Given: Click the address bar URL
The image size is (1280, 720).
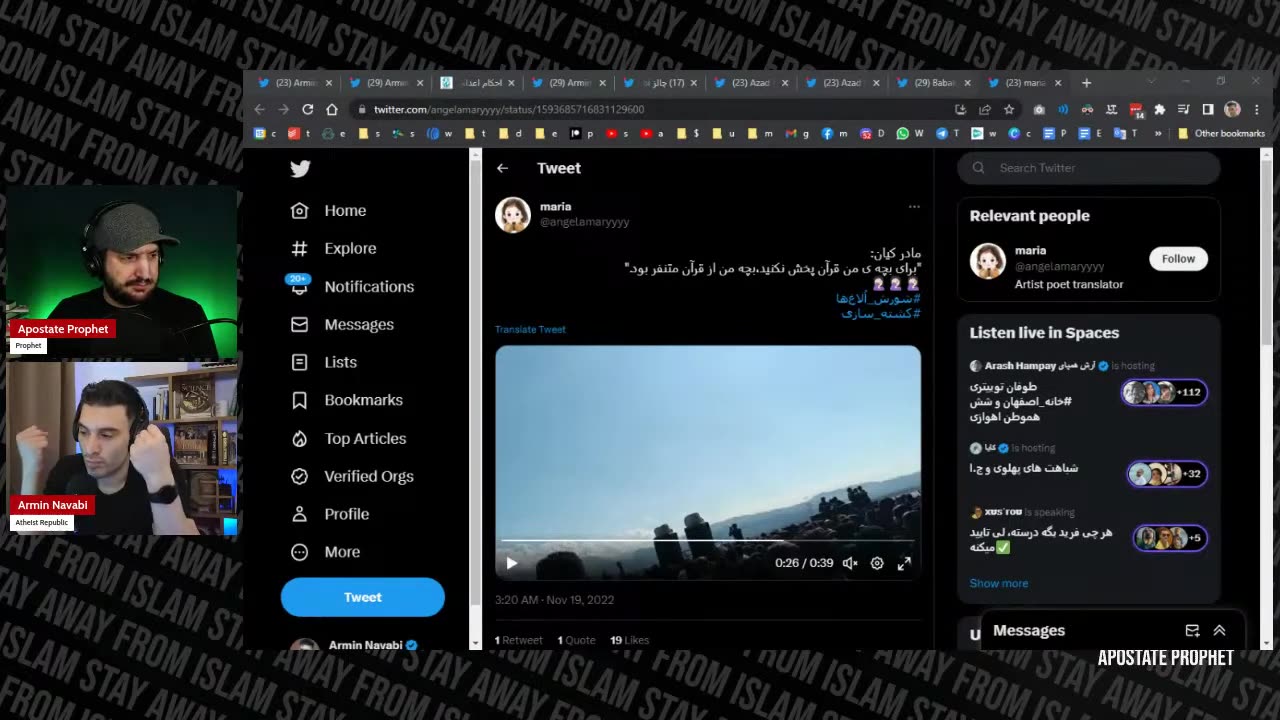Looking at the screenshot, I should (509, 109).
